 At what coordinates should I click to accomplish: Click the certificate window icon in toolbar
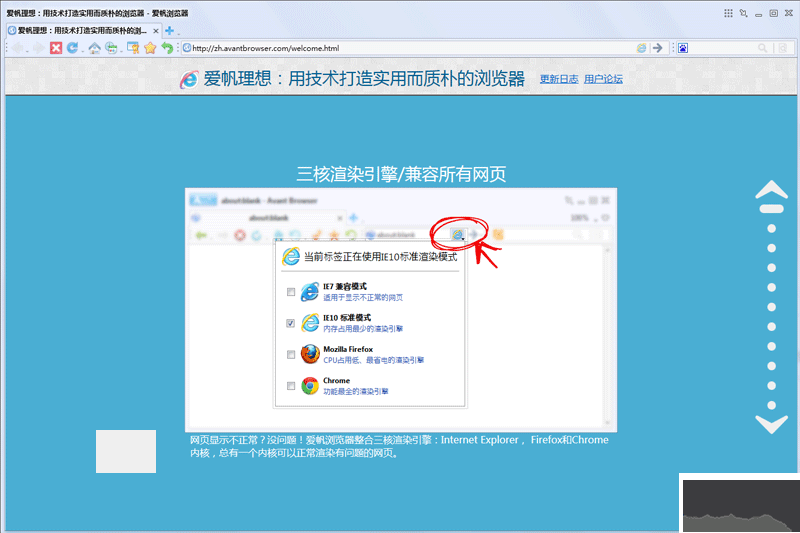tap(133, 48)
